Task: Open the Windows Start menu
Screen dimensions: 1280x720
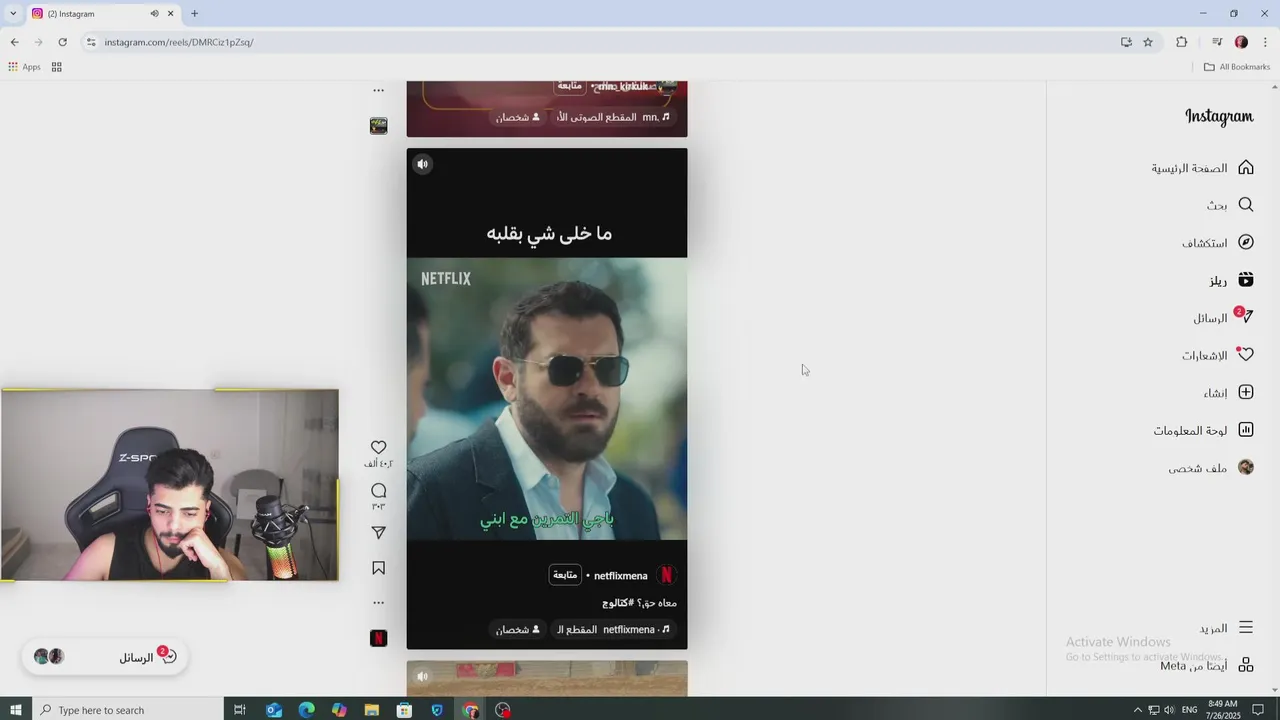Action: 16,710
